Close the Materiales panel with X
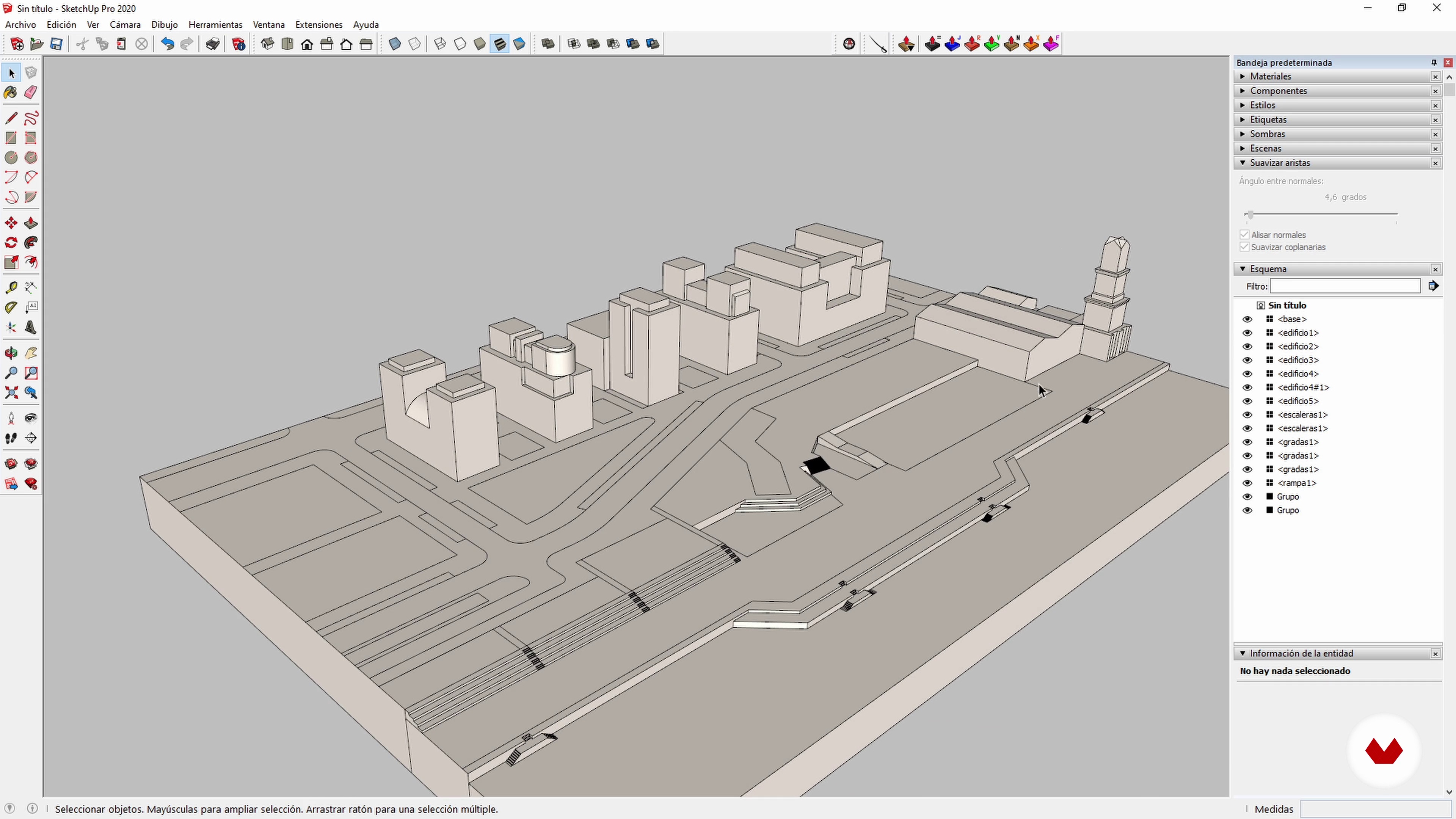Image resolution: width=1456 pixels, height=819 pixels. pyautogui.click(x=1436, y=76)
